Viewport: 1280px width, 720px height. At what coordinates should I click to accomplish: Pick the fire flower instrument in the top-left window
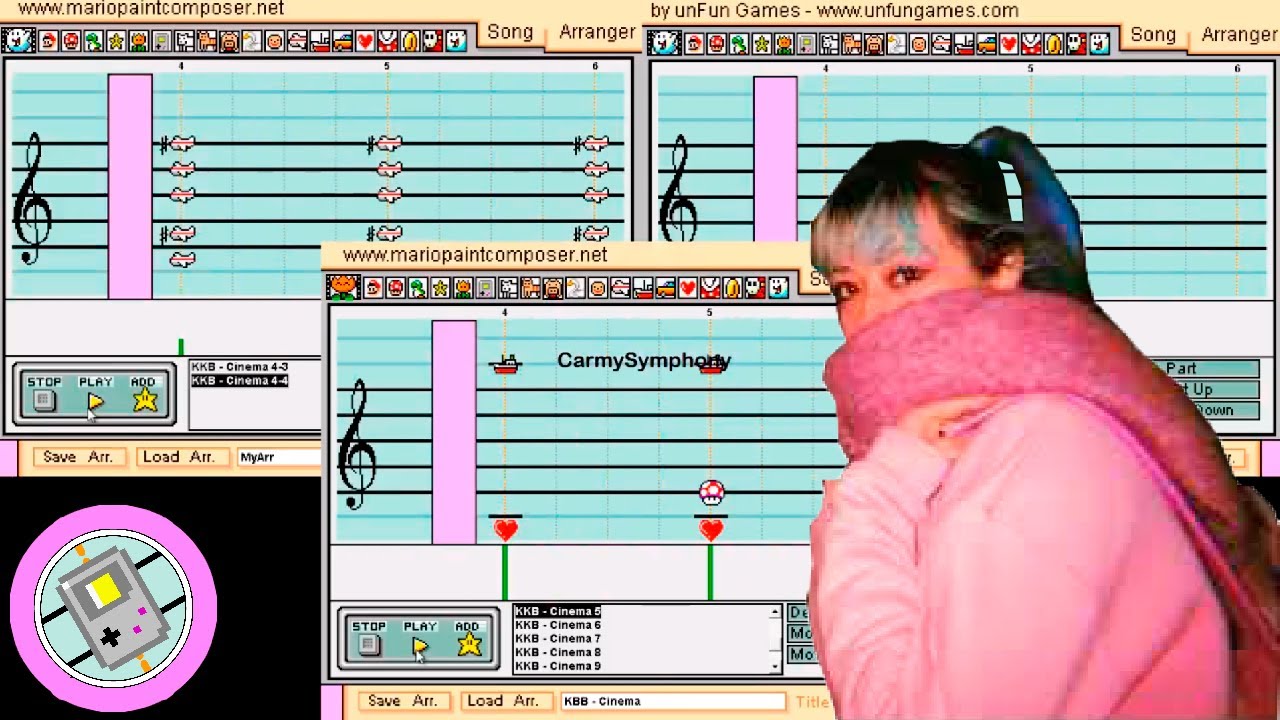pos(139,41)
